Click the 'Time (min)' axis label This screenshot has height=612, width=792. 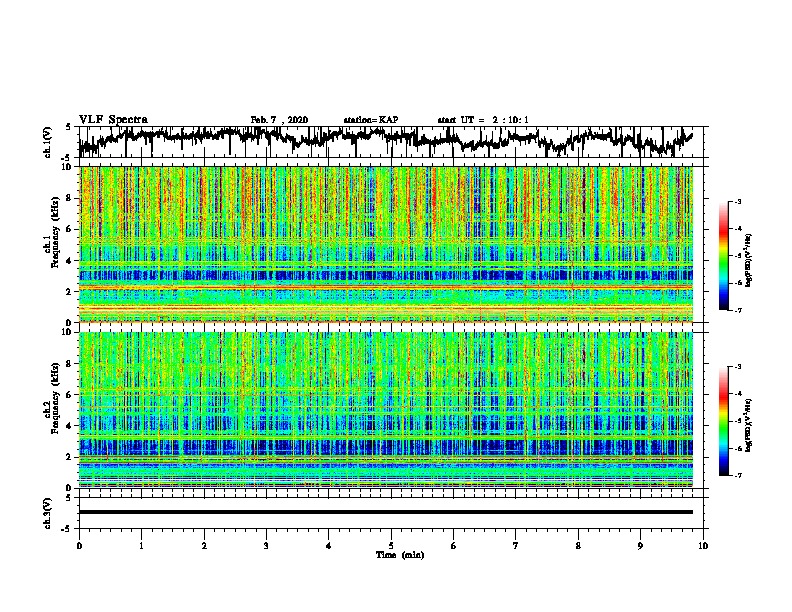[400, 555]
